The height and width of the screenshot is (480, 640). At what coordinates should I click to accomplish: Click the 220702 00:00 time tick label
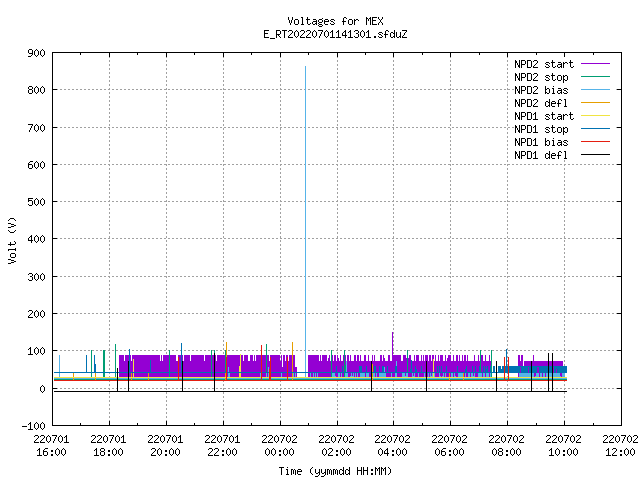tap(280, 446)
